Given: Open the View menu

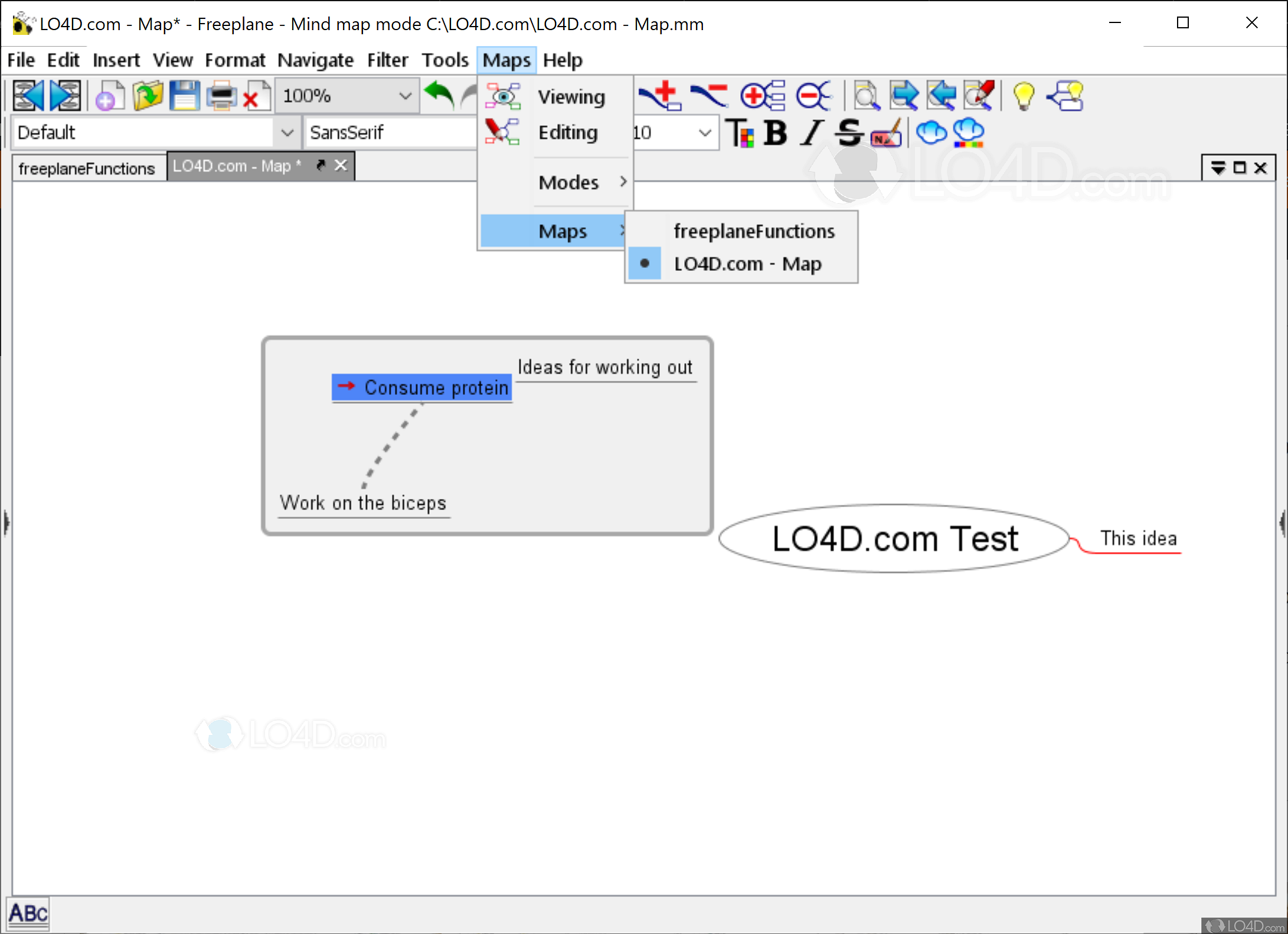Looking at the screenshot, I should point(173,60).
